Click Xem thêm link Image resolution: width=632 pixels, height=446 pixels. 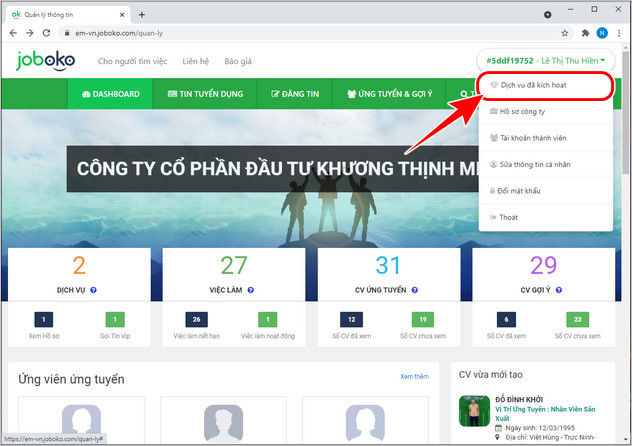pyautogui.click(x=414, y=376)
